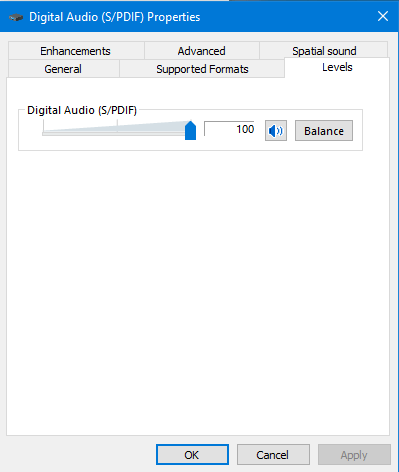Viewport: 399px width, 472px height.
Task: Open the Advanced tab
Action: point(202,51)
